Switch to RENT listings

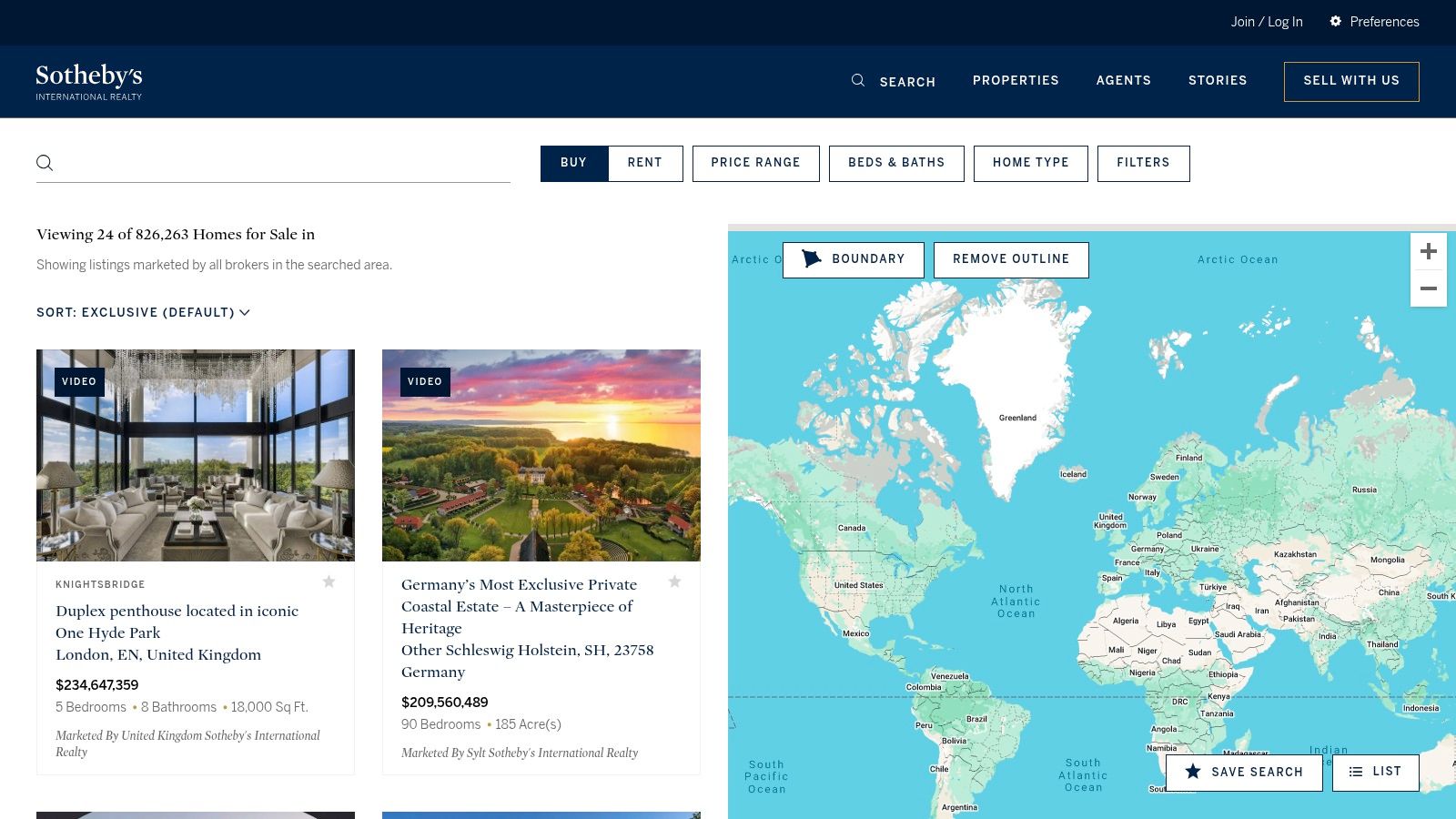[x=645, y=164]
